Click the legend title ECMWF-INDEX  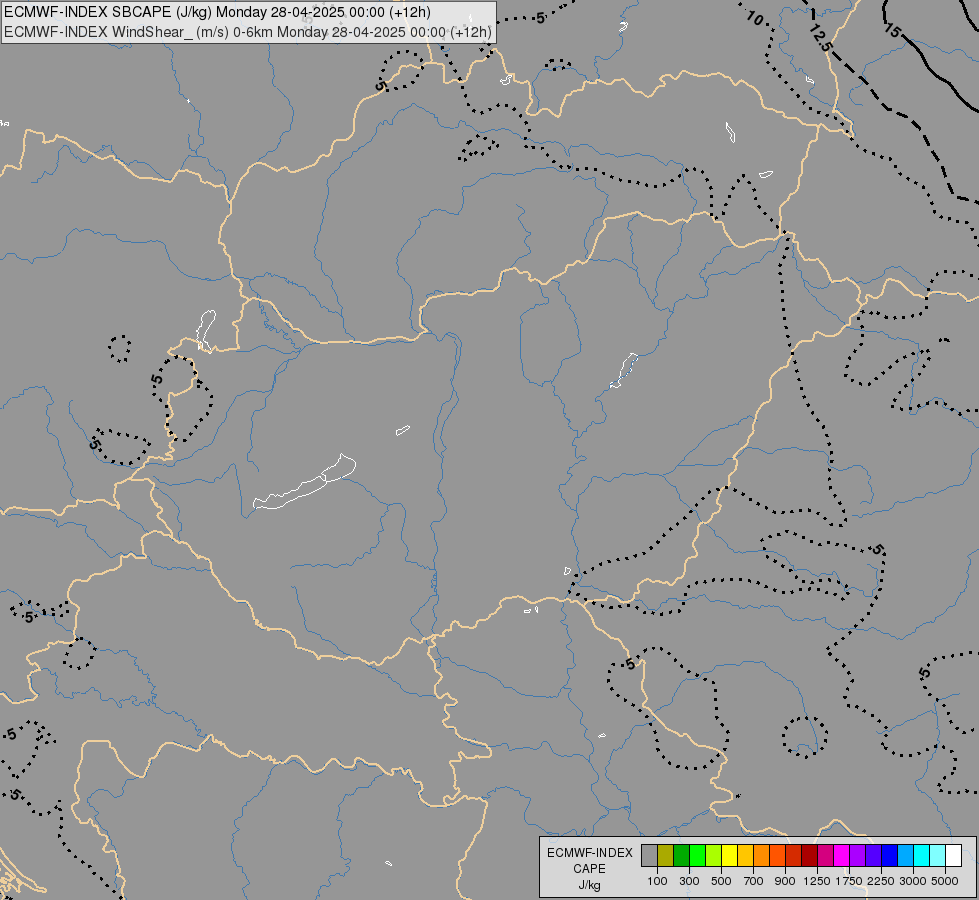[589, 853]
